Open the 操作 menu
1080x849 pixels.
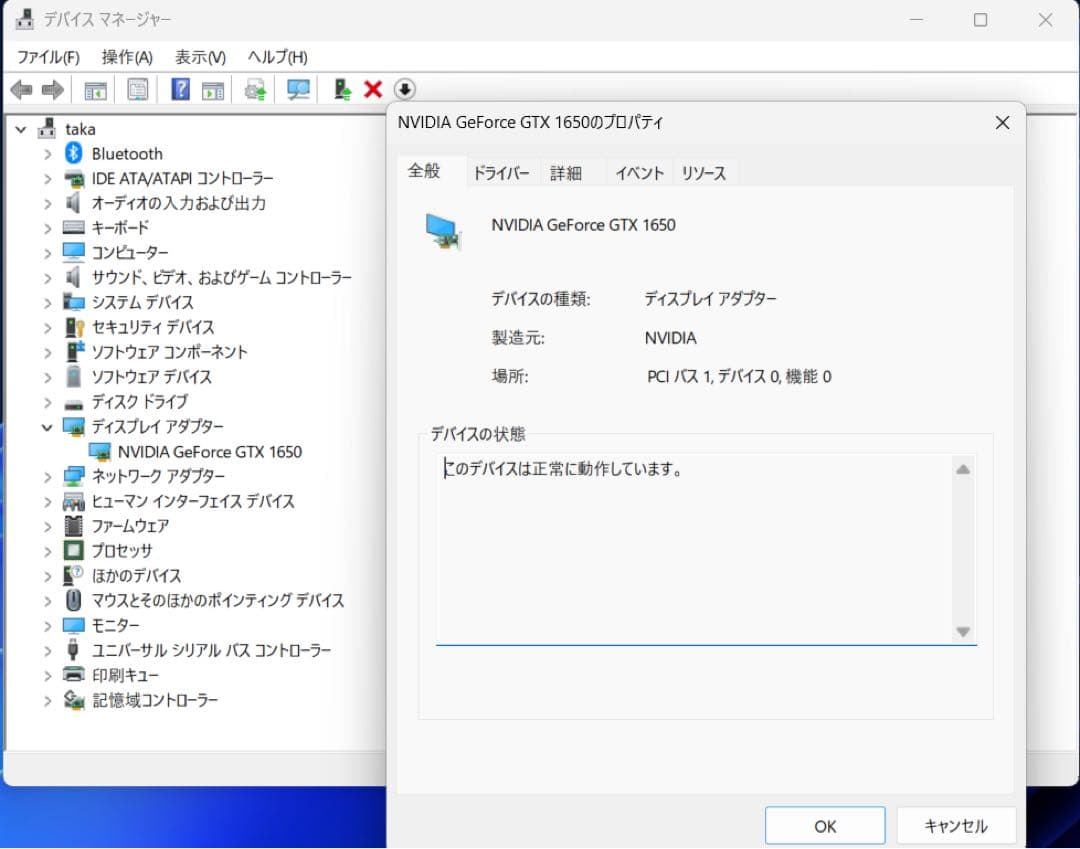point(126,57)
